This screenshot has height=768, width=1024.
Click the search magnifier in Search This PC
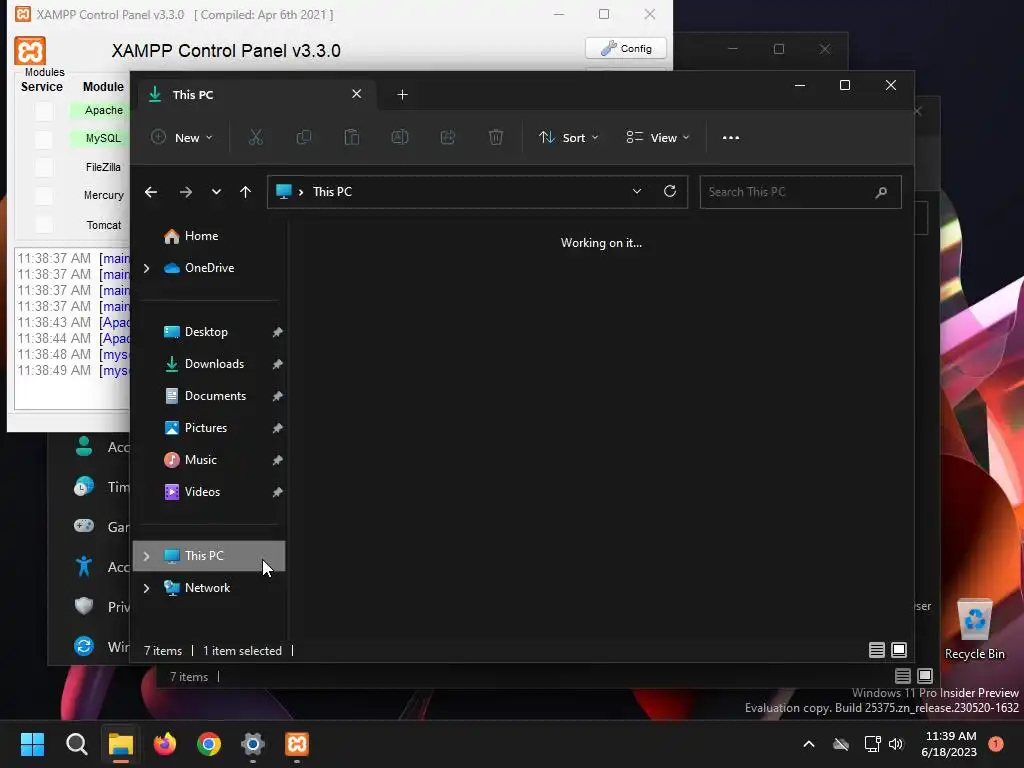pyautogui.click(x=881, y=192)
